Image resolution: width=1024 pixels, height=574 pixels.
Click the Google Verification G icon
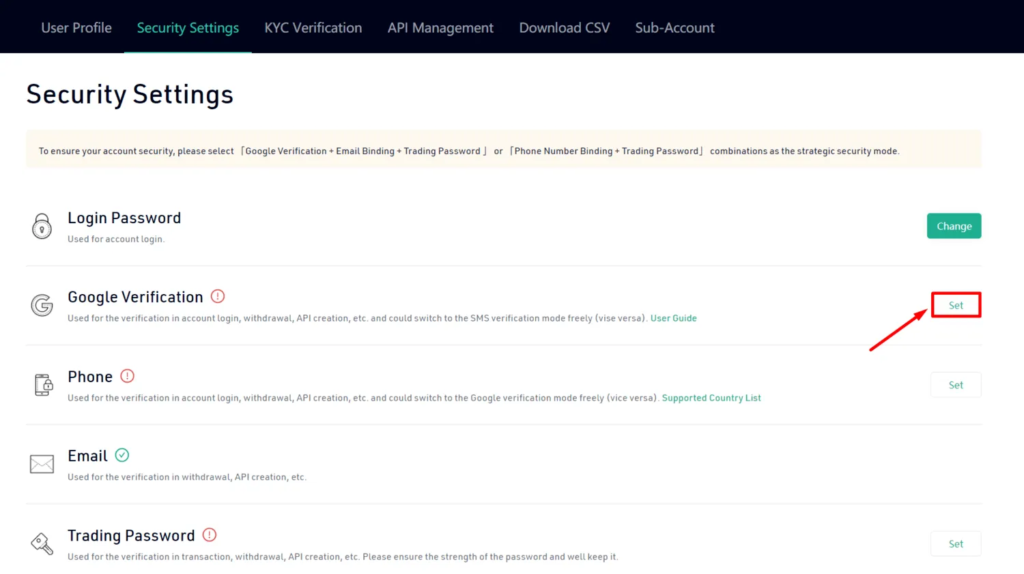pos(42,305)
